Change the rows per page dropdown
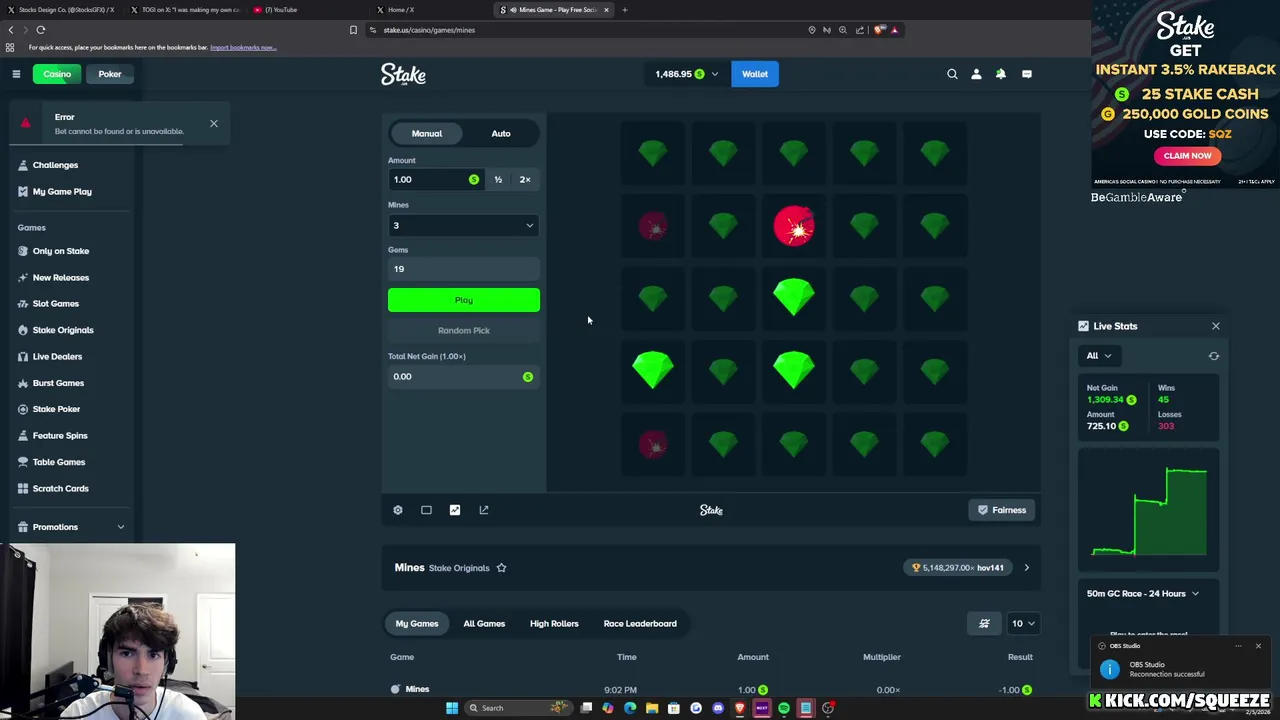The image size is (1280, 720). (1022, 623)
